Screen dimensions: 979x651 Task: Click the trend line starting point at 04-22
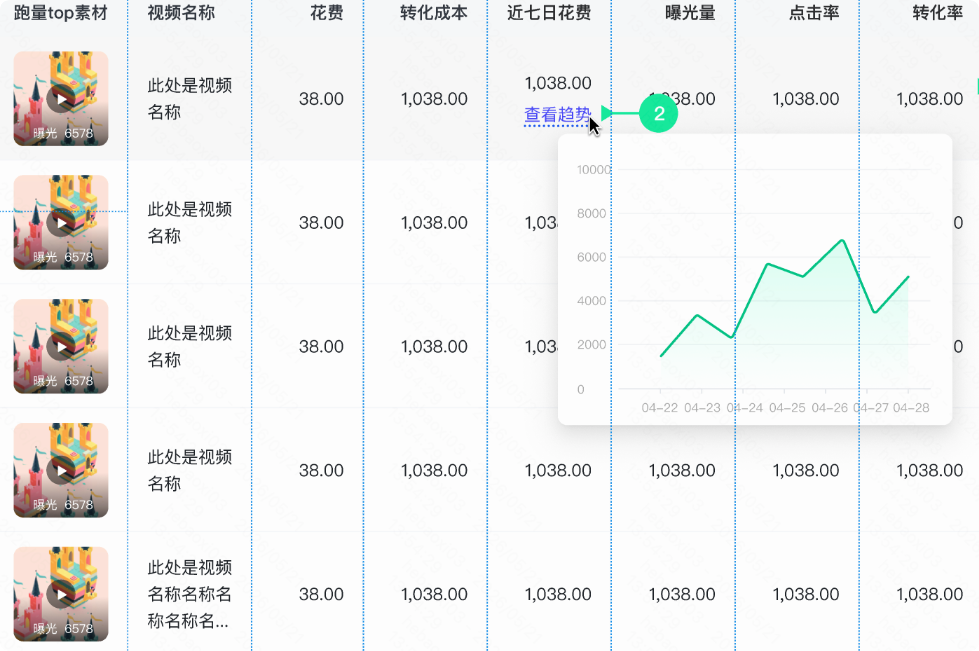coord(661,356)
